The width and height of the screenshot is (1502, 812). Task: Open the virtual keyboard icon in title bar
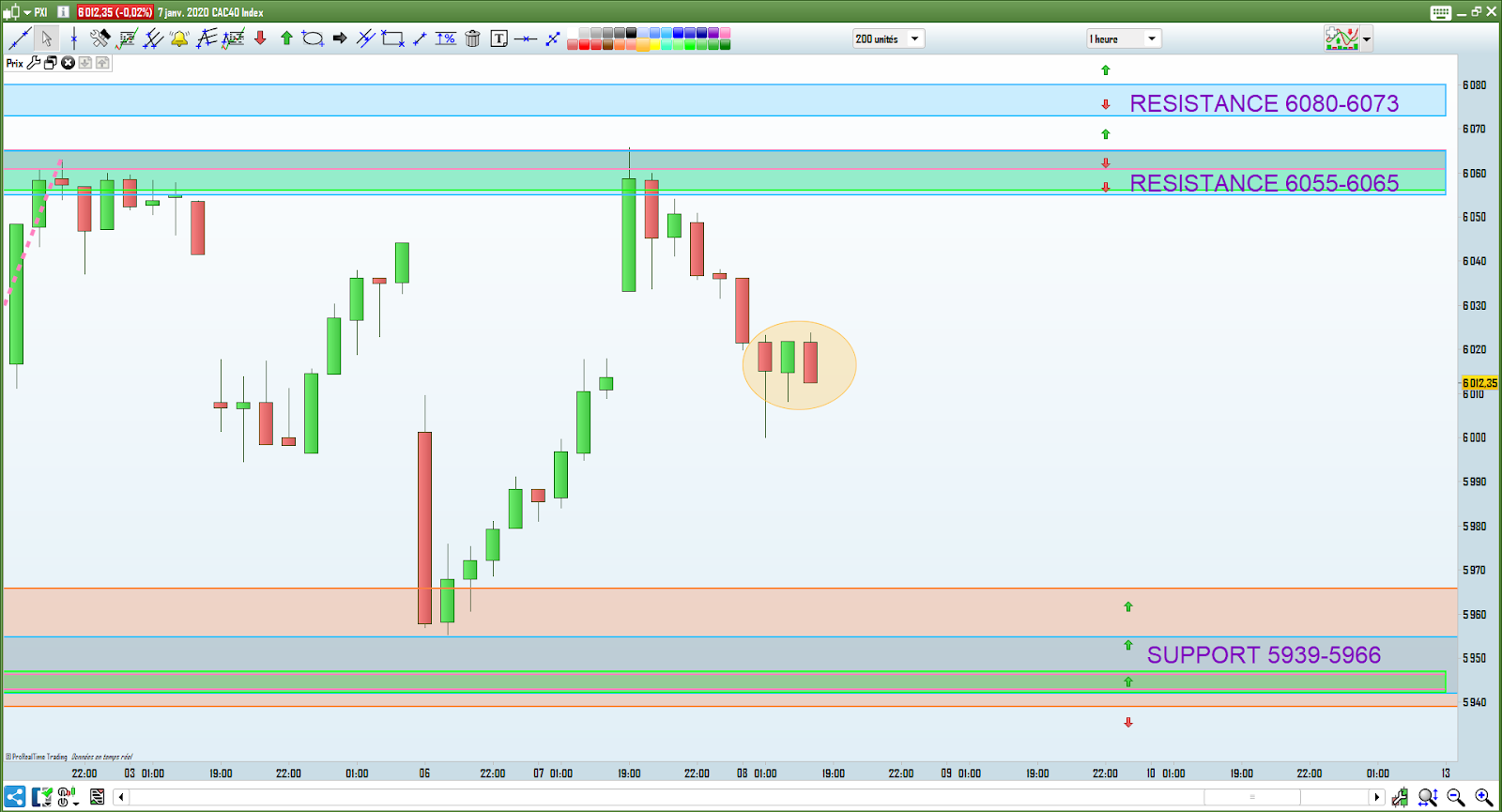click(1441, 12)
